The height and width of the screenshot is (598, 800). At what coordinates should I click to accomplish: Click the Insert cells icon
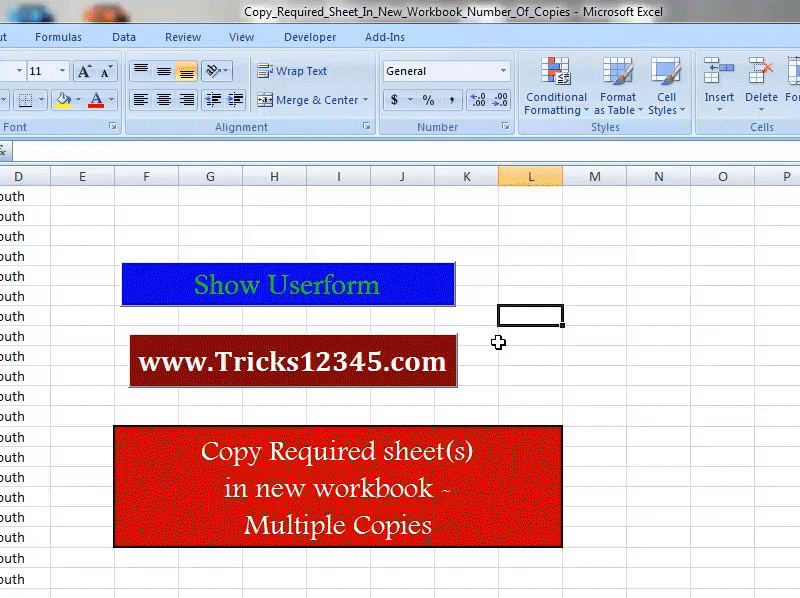719,71
